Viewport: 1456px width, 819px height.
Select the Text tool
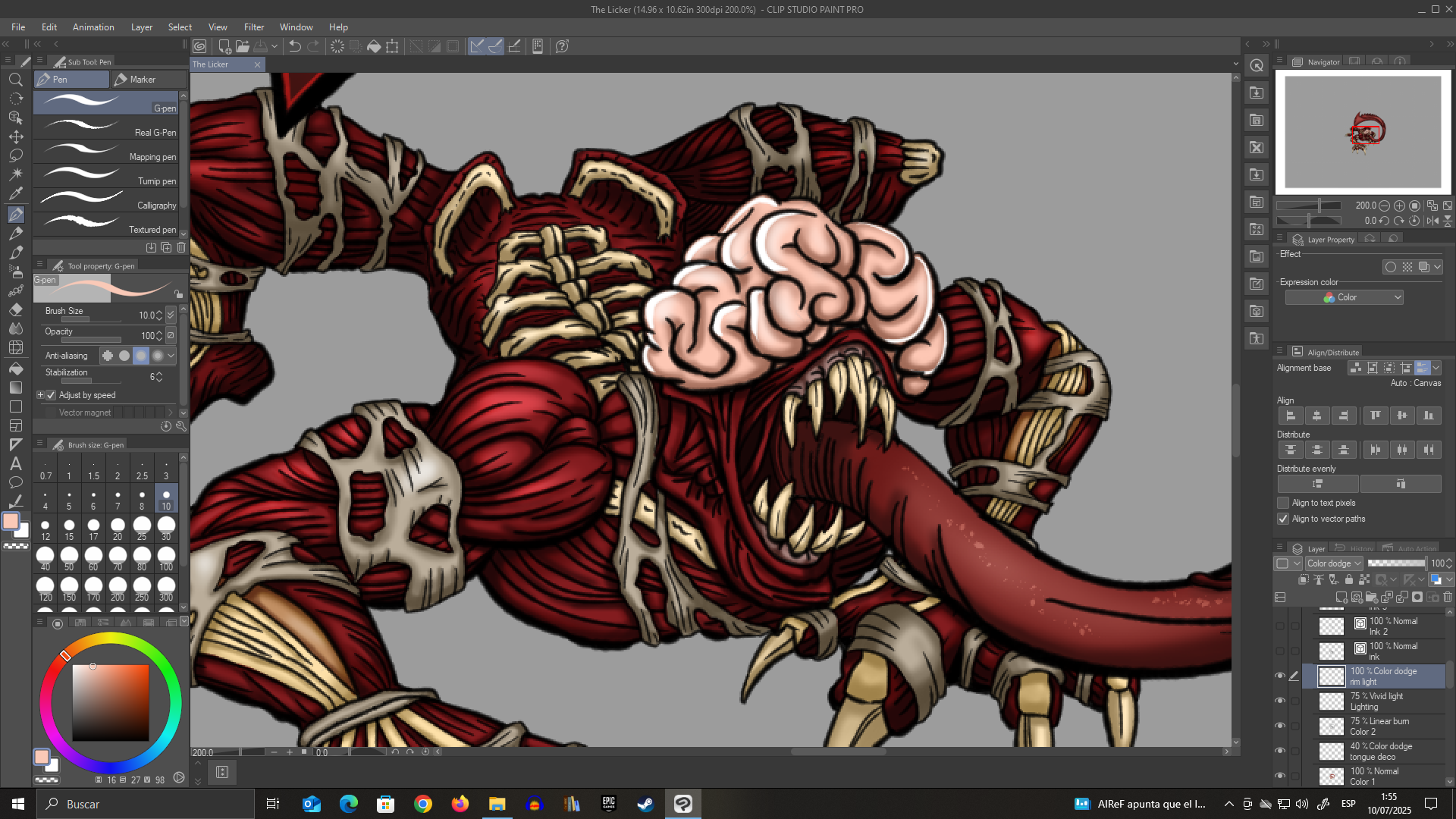15,463
